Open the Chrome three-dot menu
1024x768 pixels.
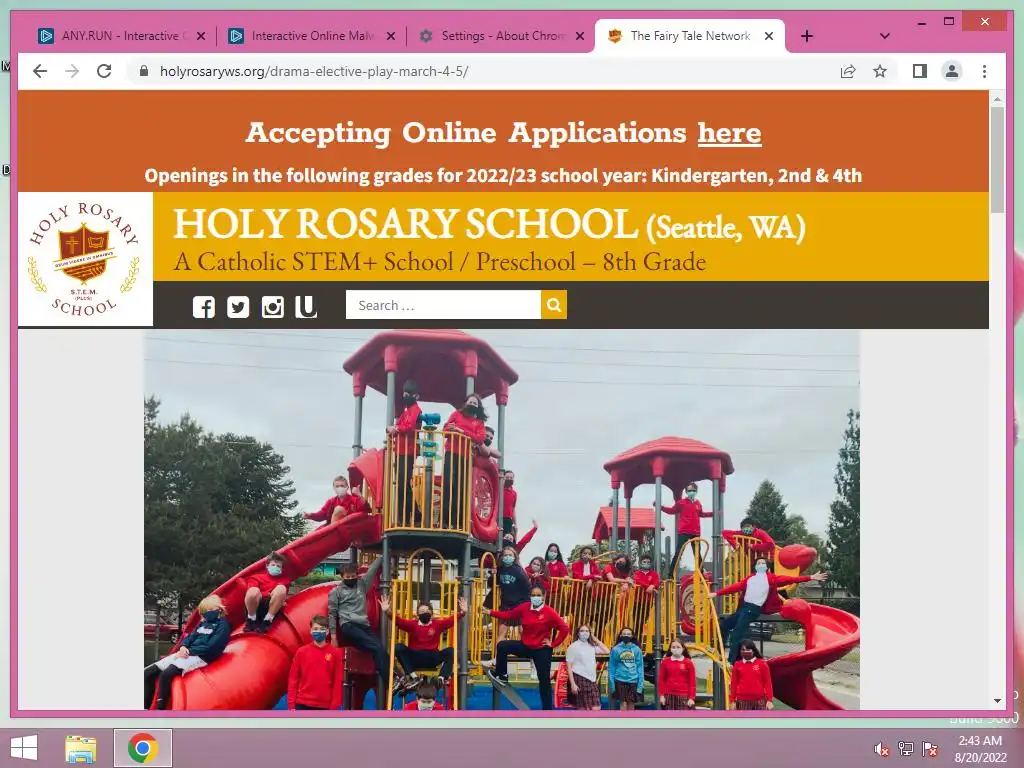point(984,71)
